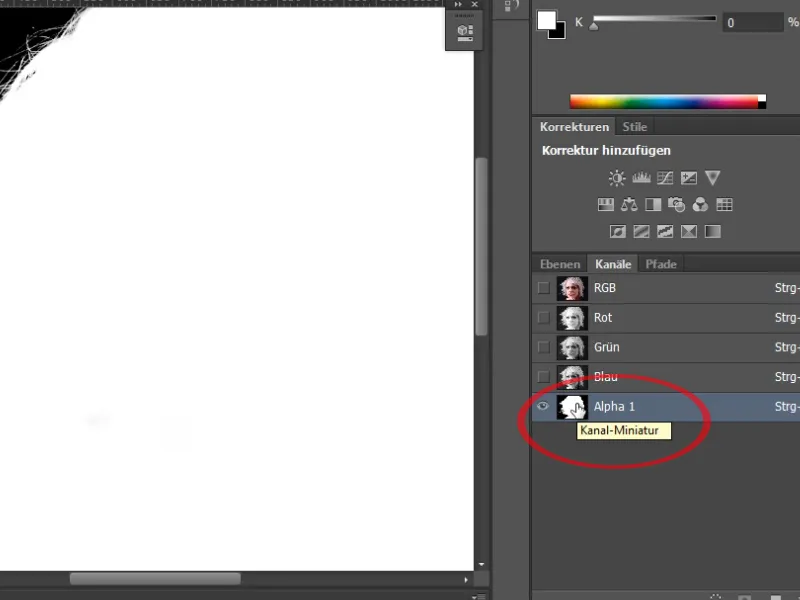This screenshot has width=800, height=600.
Task: Add an Exposure adjustment
Action: pos(689,178)
